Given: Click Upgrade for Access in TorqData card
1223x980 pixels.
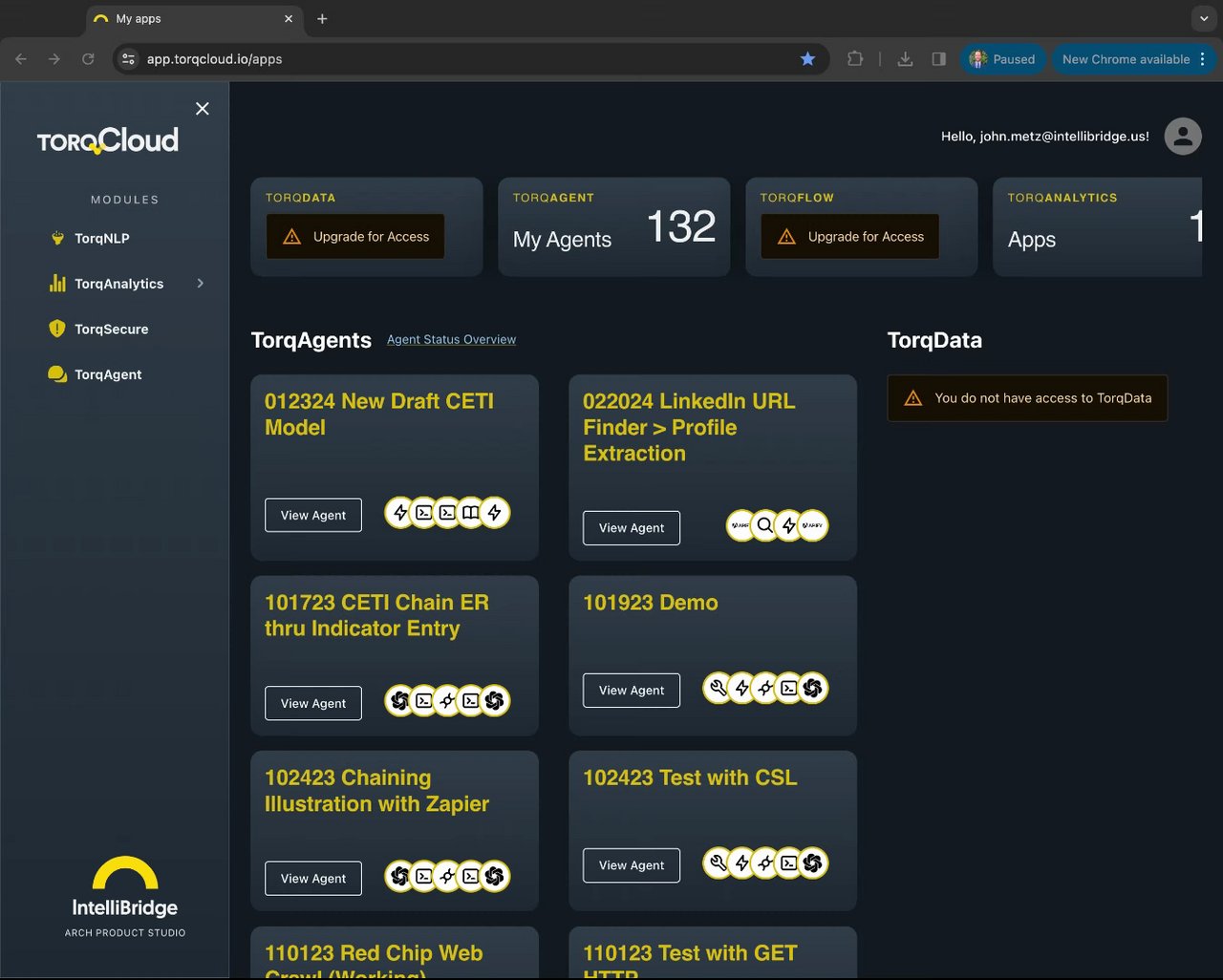Looking at the screenshot, I should pos(355,237).
